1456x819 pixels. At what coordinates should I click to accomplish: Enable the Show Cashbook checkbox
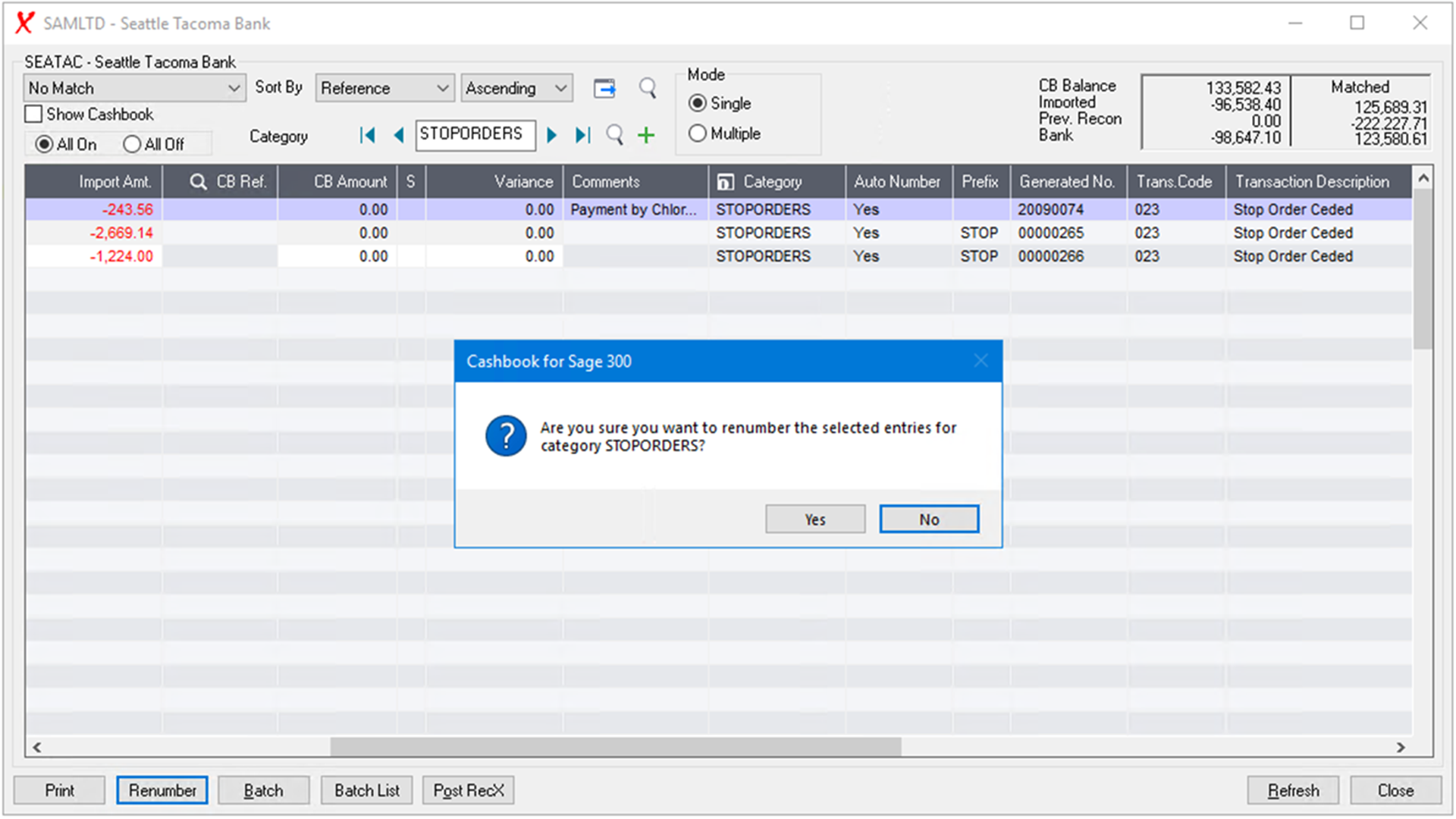[x=34, y=115]
